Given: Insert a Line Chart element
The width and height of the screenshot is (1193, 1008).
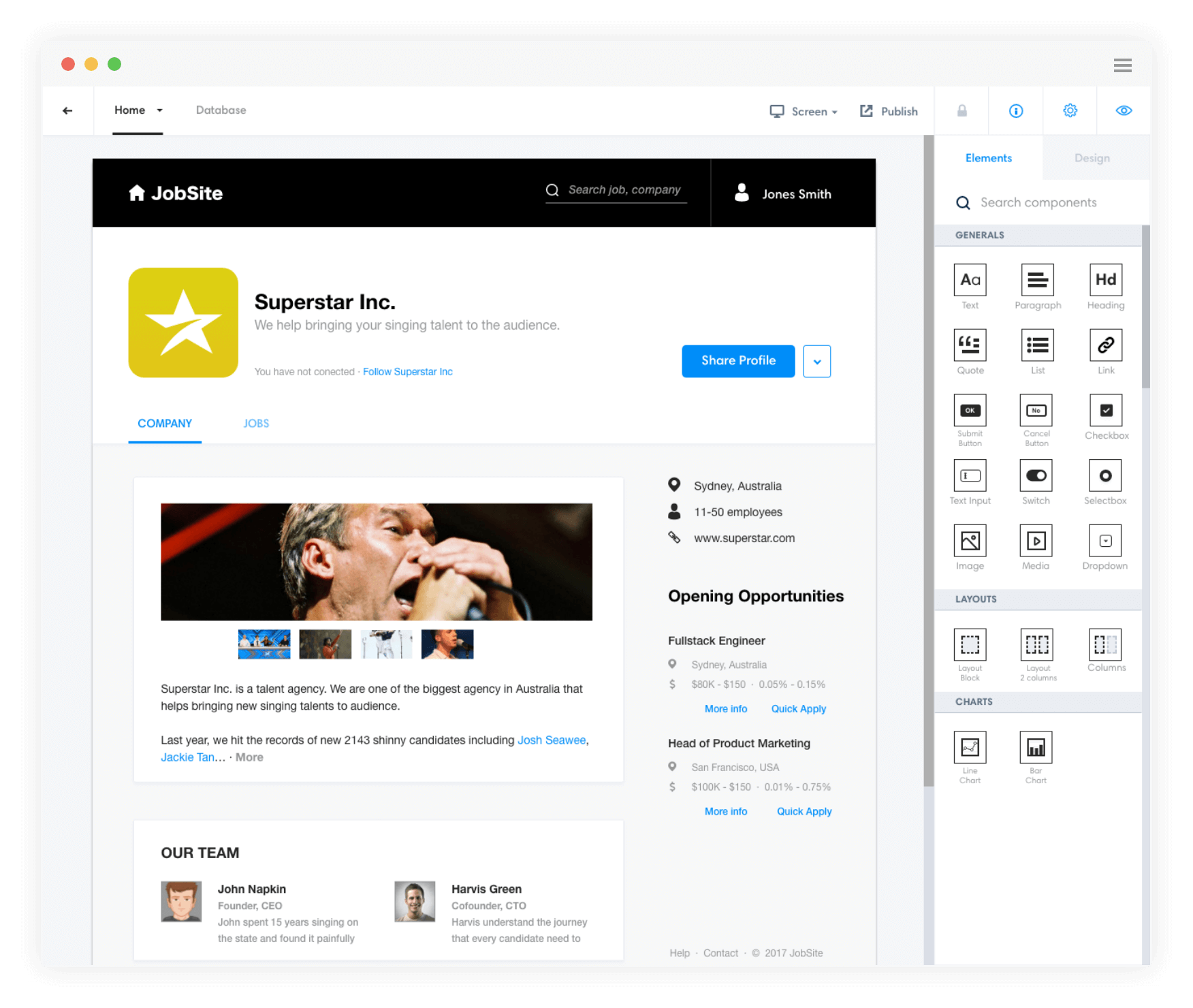Looking at the screenshot, I should [970, 748].
